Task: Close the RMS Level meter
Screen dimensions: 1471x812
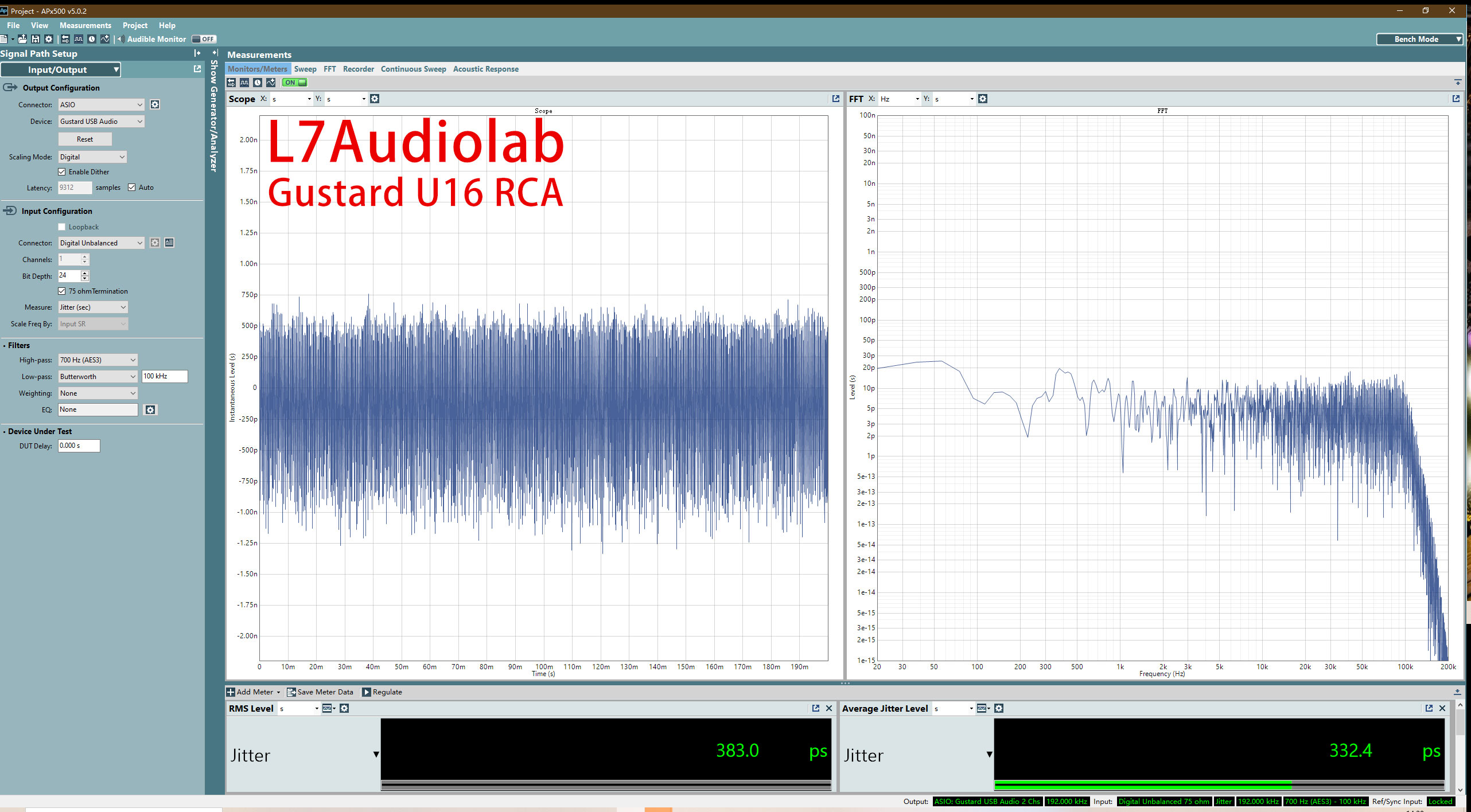Action: pos(829,708)
